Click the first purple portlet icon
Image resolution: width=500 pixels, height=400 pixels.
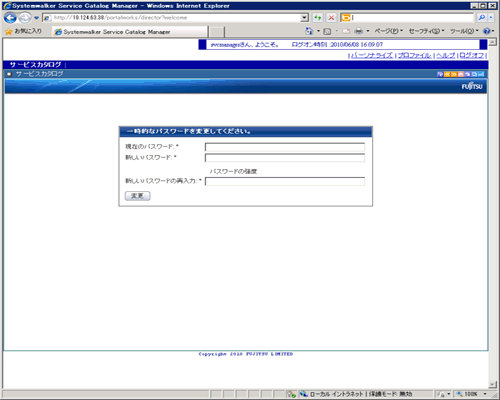tap(440, 74)
